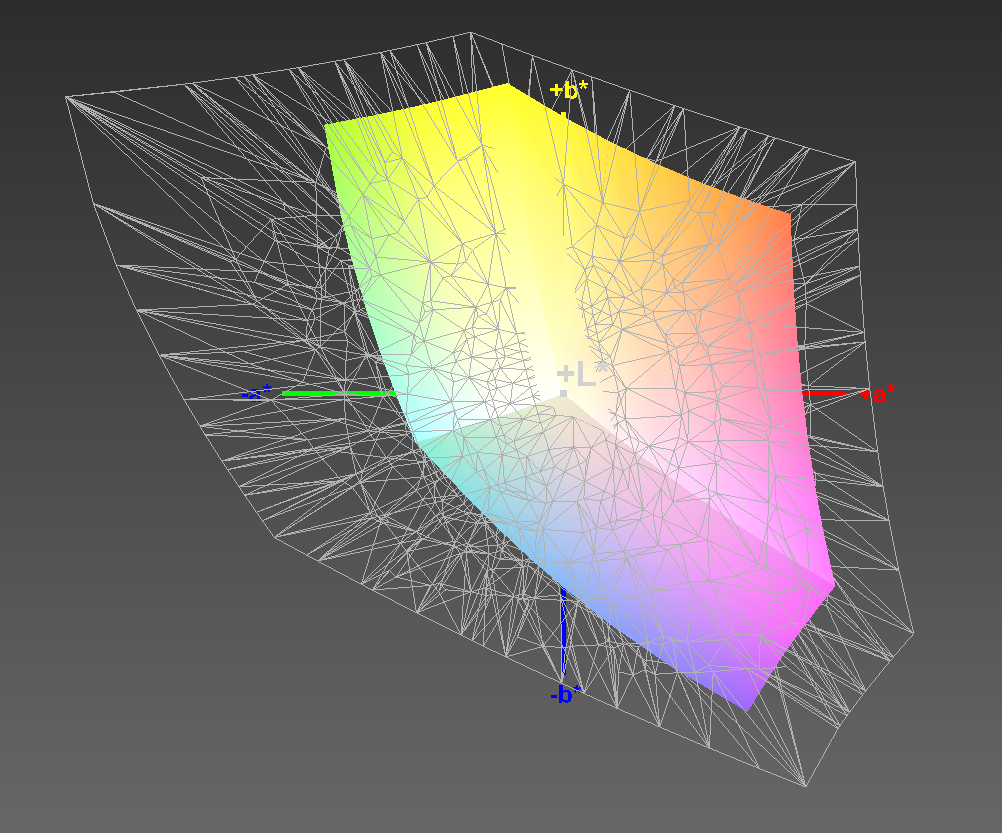Click the red +a* axis label
Viewport: 1002px width, 833px height.
[878, 394]
